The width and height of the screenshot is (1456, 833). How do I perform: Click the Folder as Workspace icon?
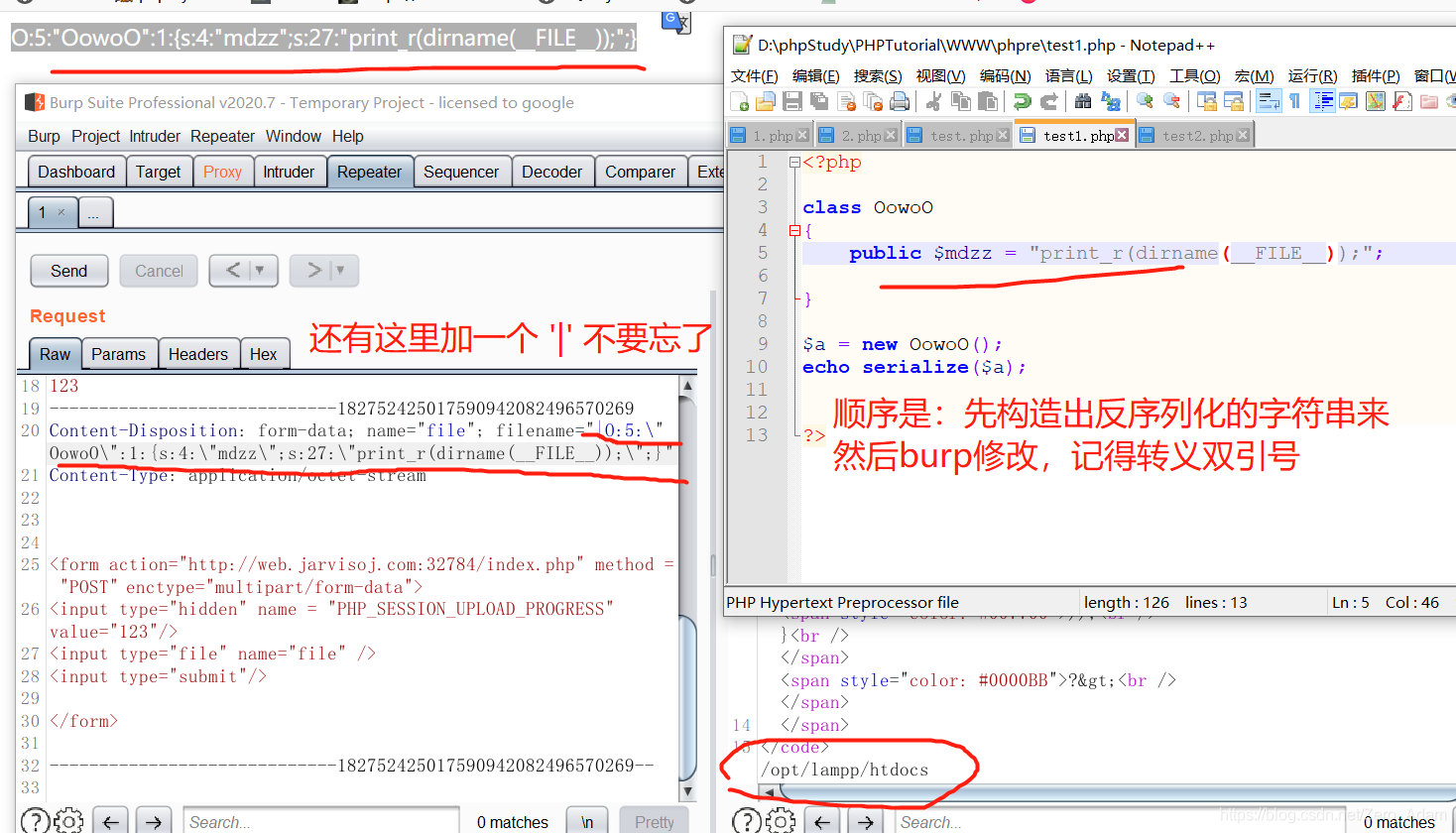[1429, 101]
